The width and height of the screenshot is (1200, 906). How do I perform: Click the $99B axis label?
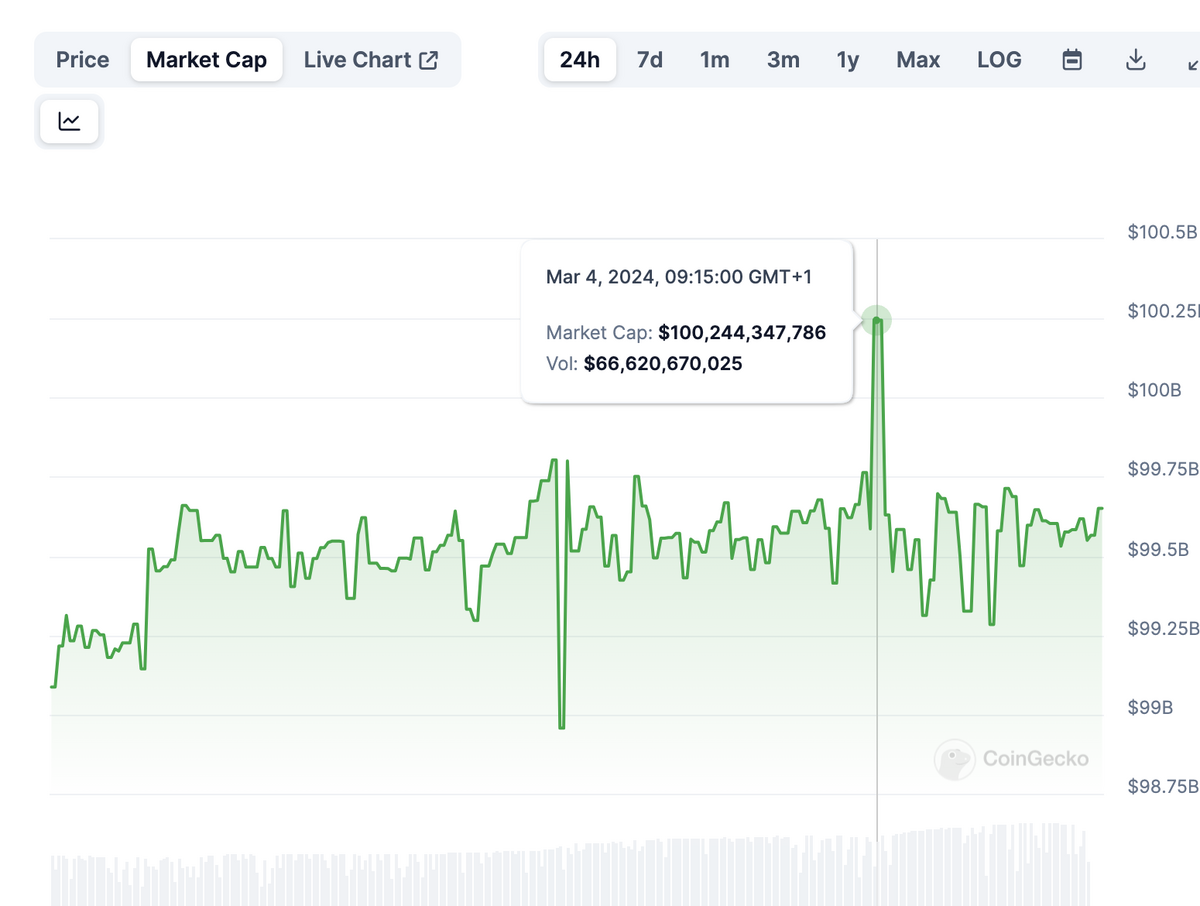pos(1150,707)
